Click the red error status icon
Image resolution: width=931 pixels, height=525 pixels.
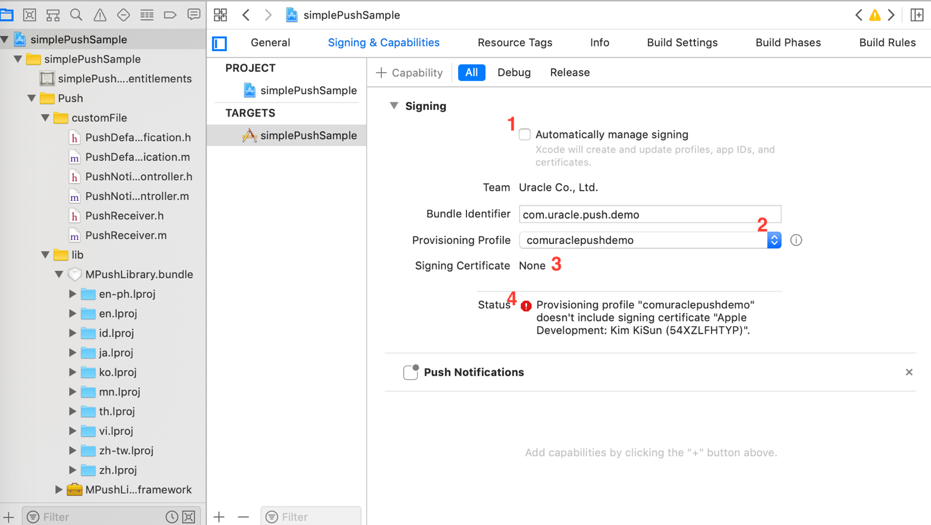[526, 306]
